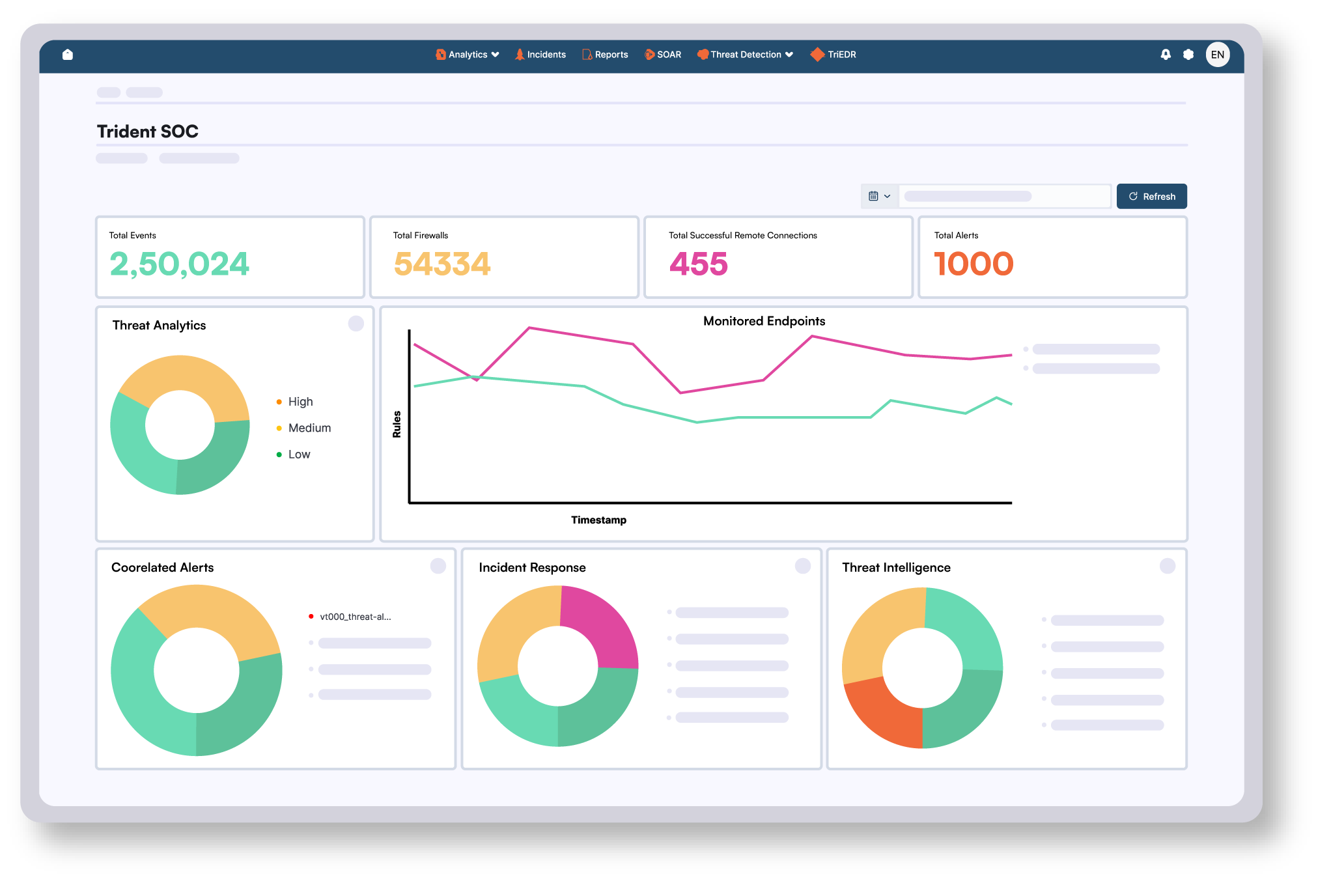Click the EN language avatar
1331x896 pixels.
tap(1217, 55)
